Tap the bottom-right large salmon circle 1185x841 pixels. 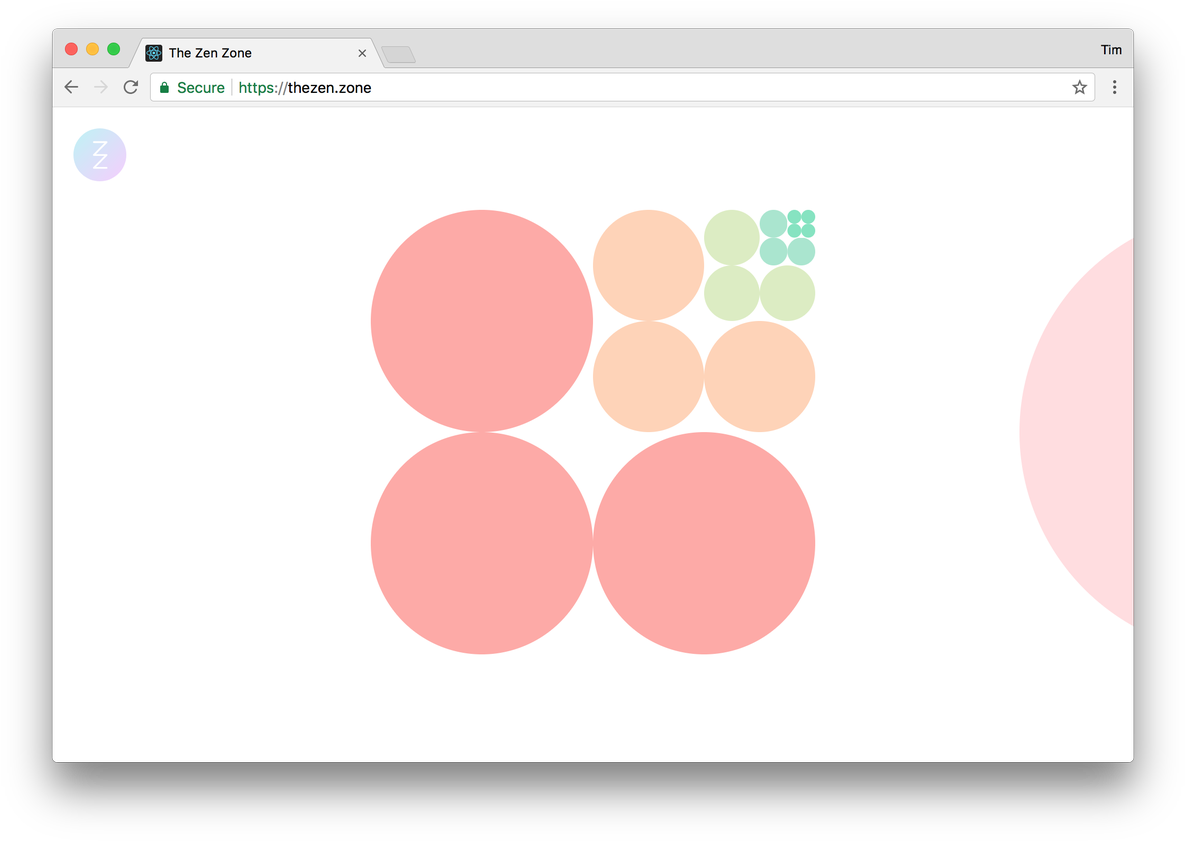[704, 543]
